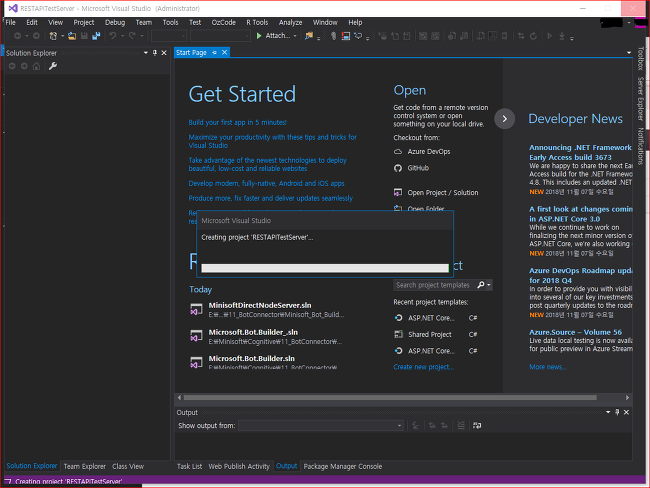Screen dimensions: 650x488
Task: Click the search templates magnifier icon
Action: coord(481,285)
